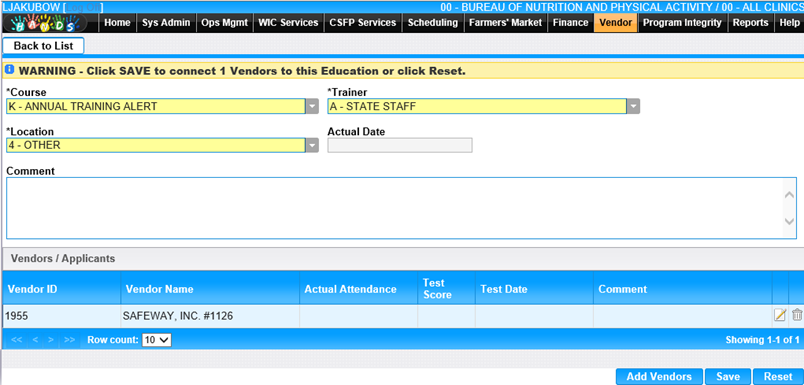Open the WIC Services menu

288,23
